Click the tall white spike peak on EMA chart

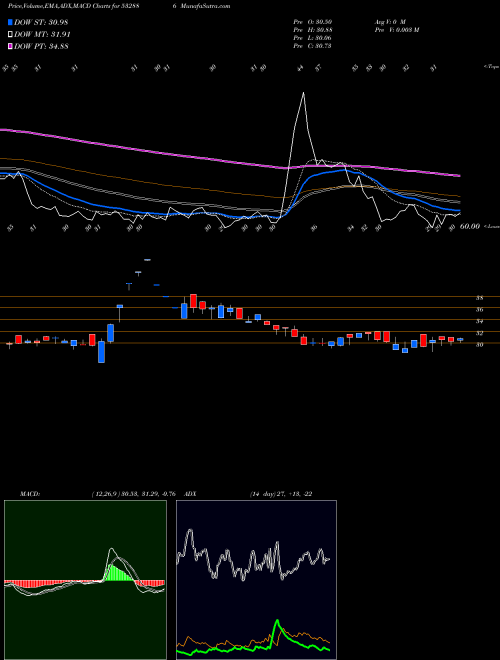pyautogui.click(x=303, y=93)
